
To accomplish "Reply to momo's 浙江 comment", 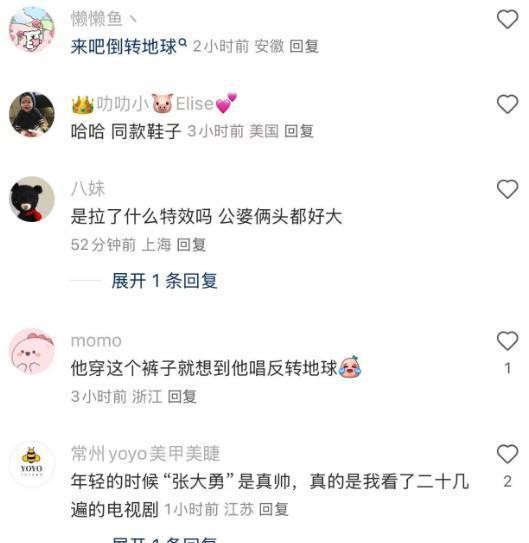I will point(182,397).
